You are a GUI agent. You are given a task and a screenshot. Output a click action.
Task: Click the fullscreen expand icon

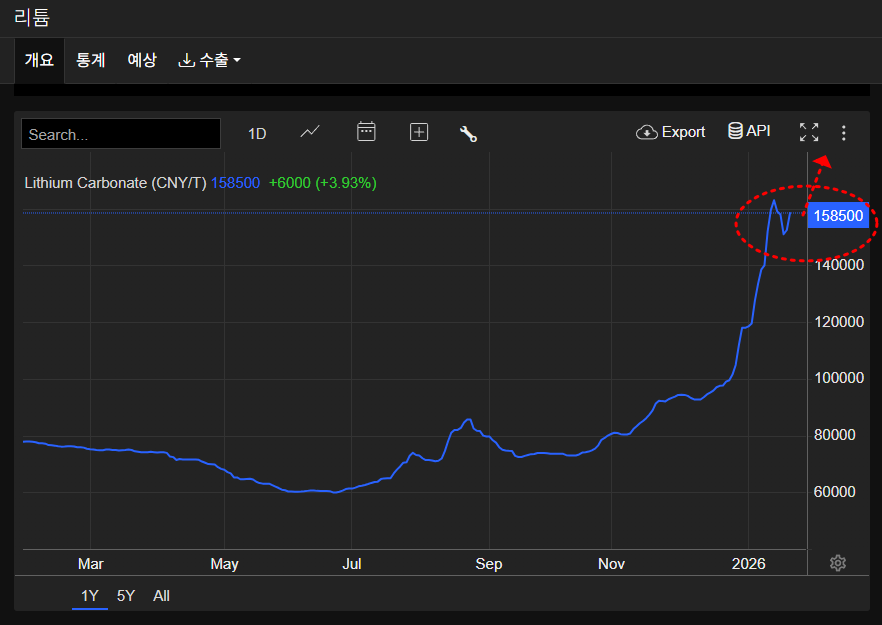(x=809, y=132)
